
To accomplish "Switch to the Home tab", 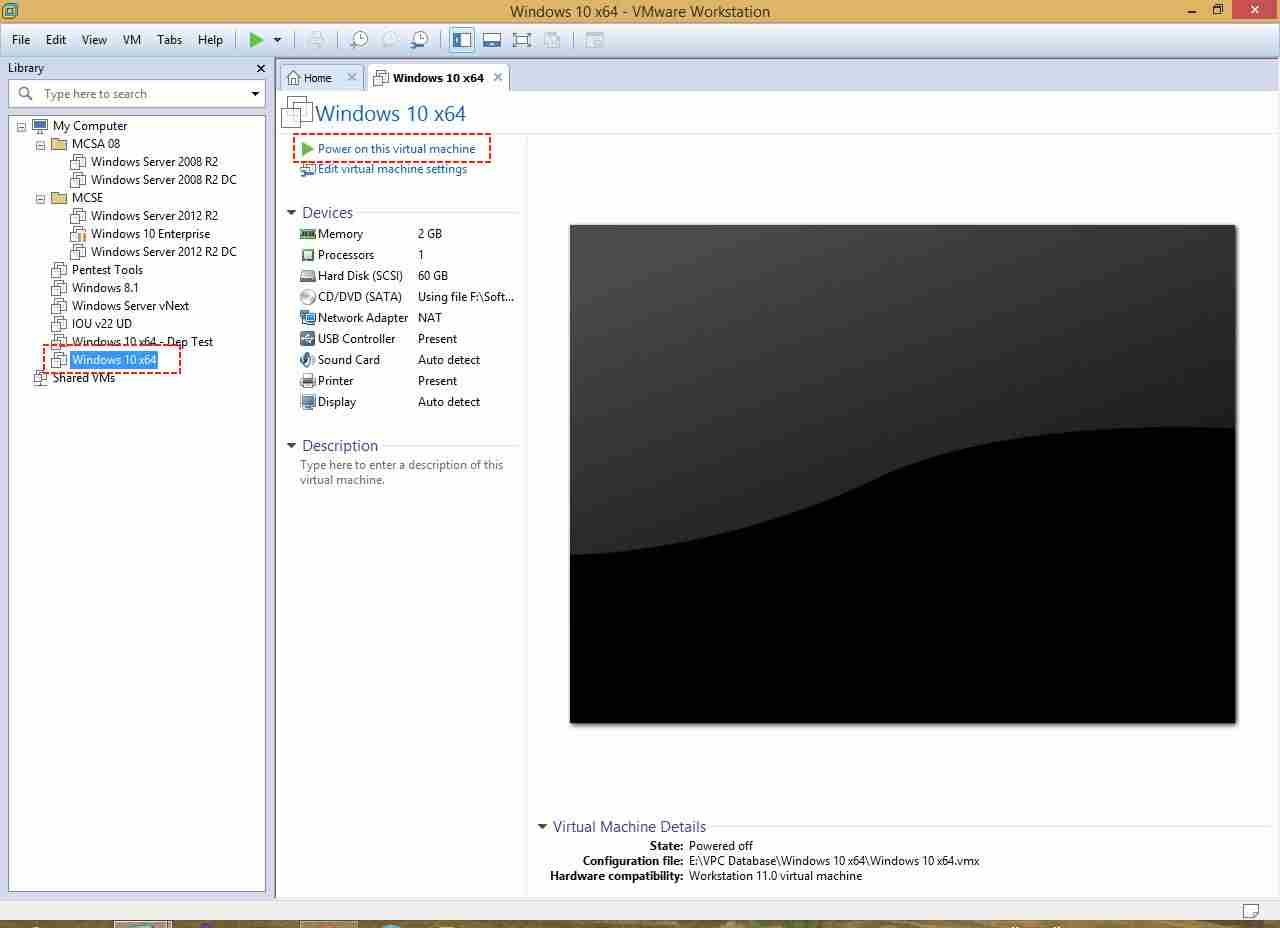I will pyautogui.click(x=318, y=78).
